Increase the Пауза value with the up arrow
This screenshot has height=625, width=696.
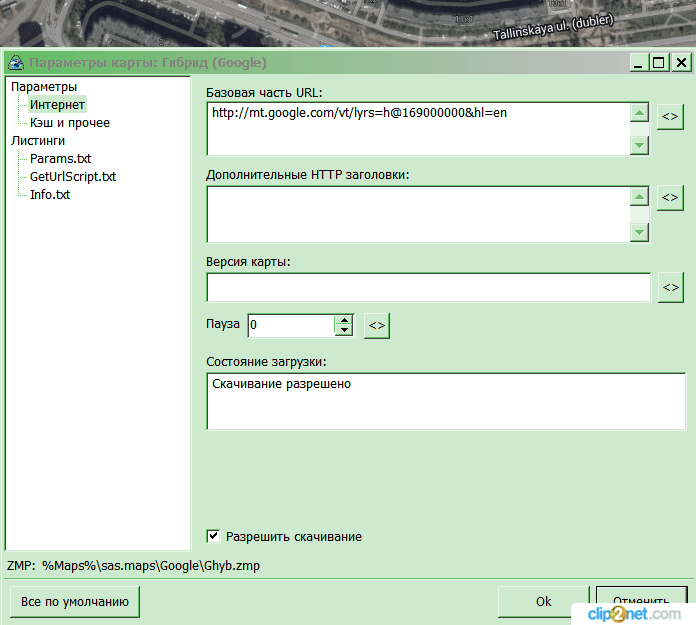point(344,320)
